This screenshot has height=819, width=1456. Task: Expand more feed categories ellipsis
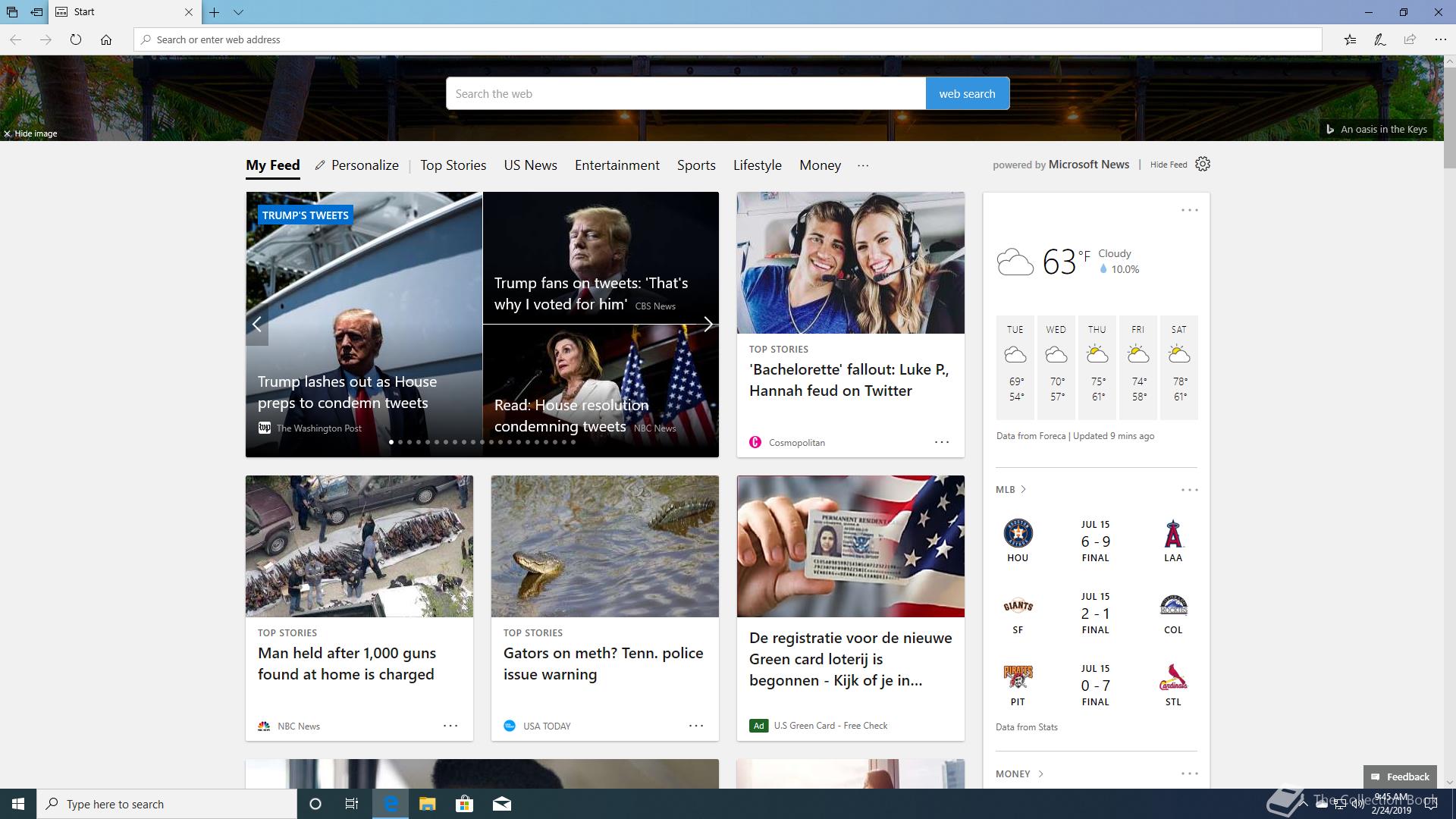(863, 165)
